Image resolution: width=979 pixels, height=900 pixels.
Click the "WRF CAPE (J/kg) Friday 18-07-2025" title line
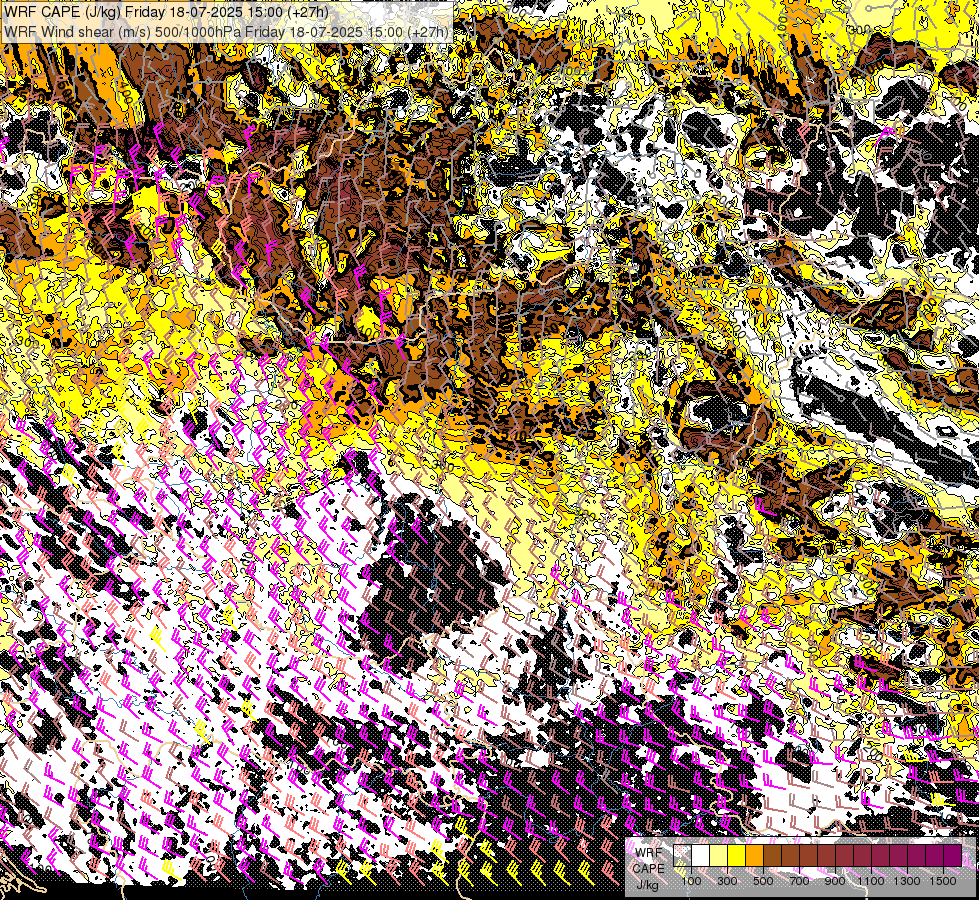(x=166, y=12)
